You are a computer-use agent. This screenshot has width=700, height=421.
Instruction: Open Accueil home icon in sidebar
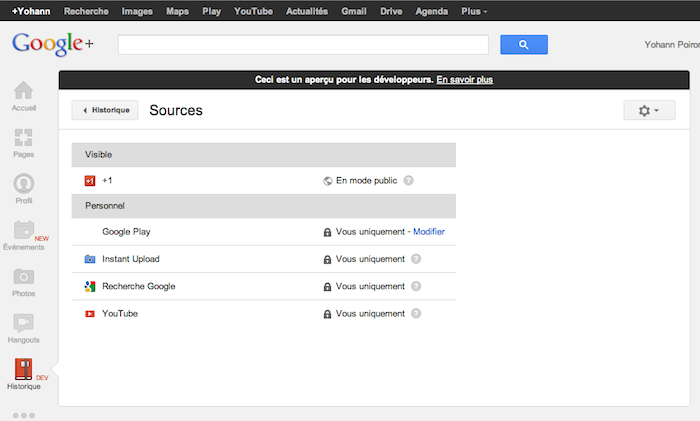click(x=23, y=92)
